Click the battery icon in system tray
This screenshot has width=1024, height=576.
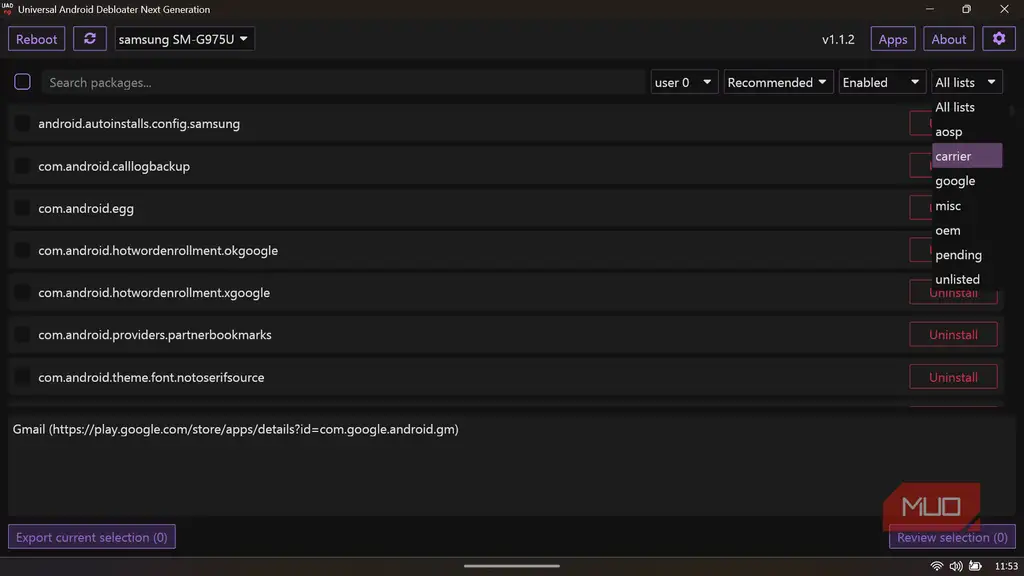point(976,566)
